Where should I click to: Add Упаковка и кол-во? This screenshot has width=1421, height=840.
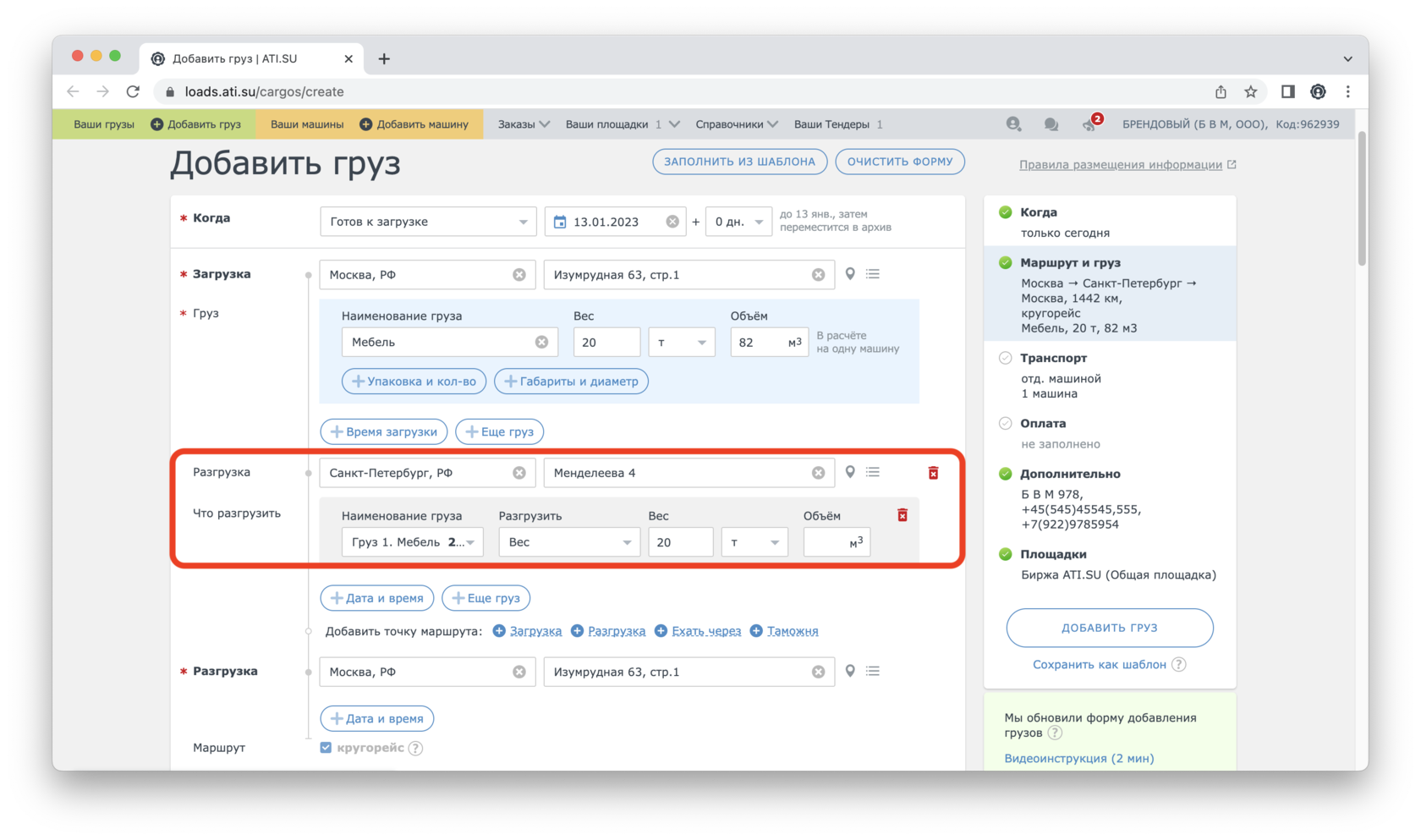tap(414, 382)
